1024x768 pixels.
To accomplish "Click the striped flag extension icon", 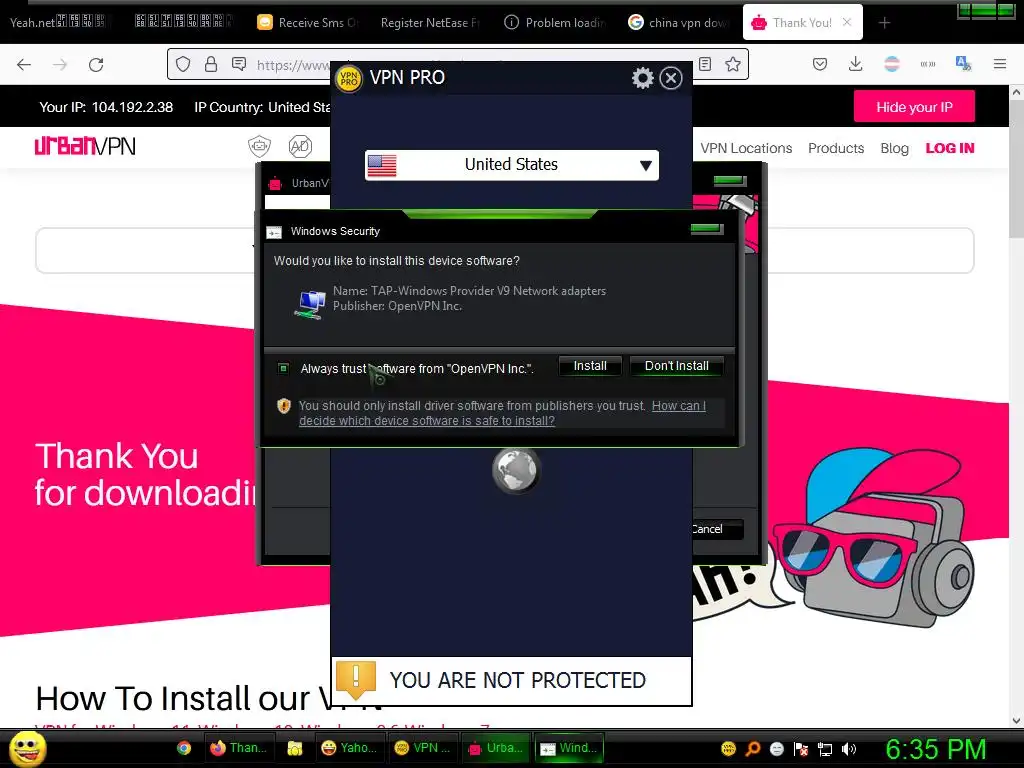I will [891, 64].
